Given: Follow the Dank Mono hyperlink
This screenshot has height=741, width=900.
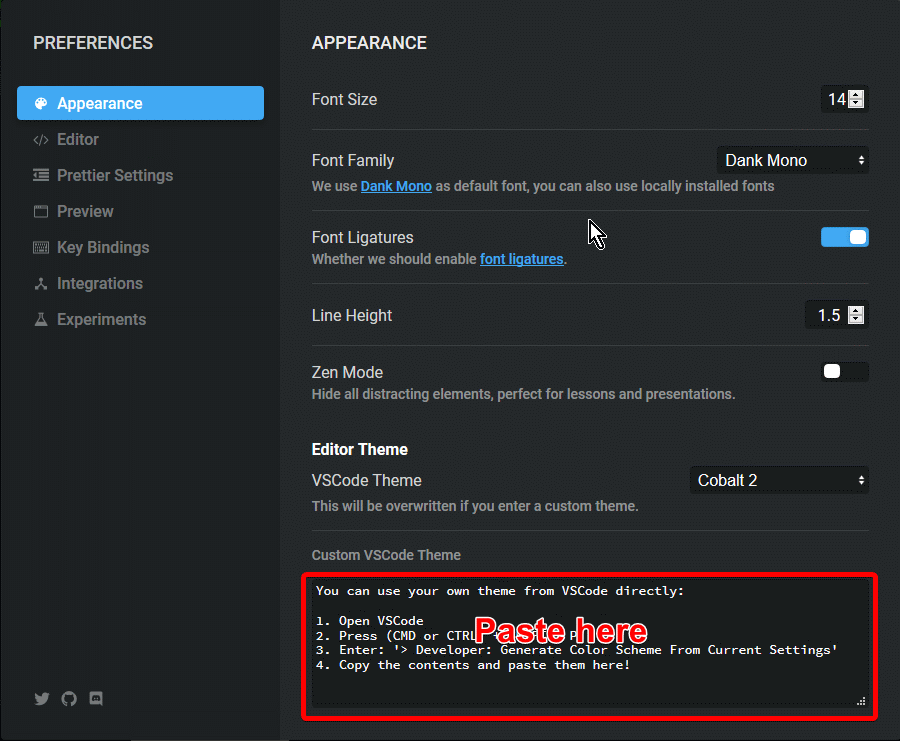Looking at the screenshot, I should point(396,186).
